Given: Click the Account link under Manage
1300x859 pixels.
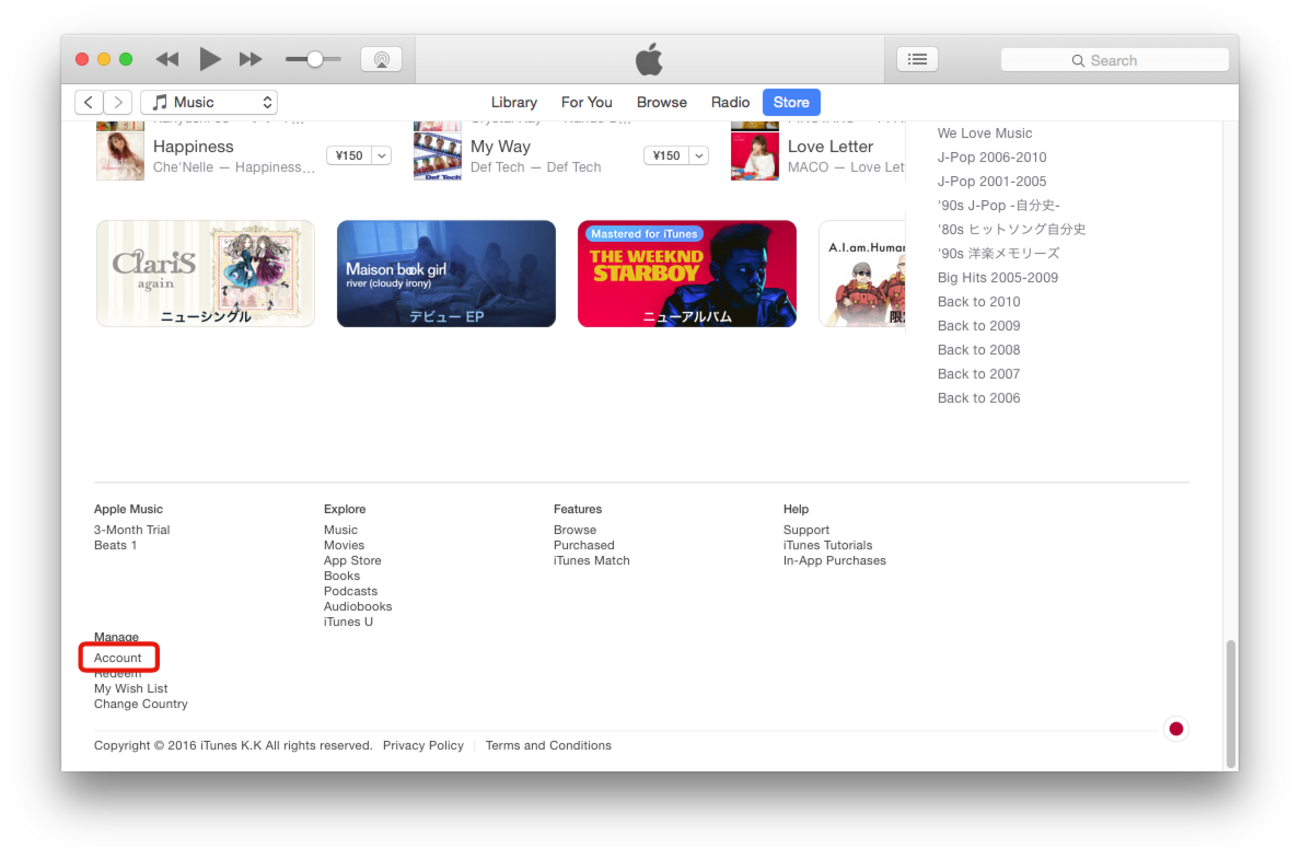Looking at the screenshot, I should pyautogui.click(x=118, y=658).
